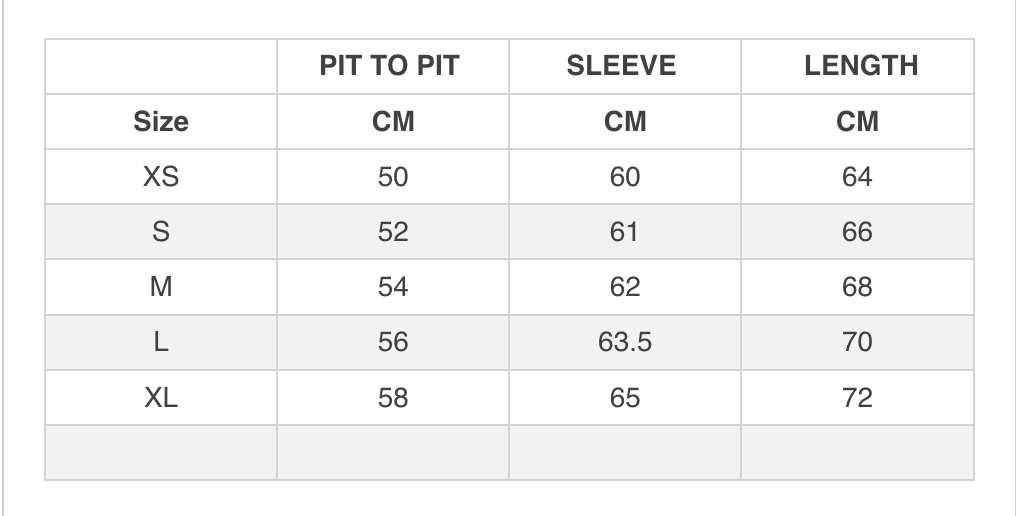Select the XL size row label
The height and width of the screenshot is (516, 1016).
161,397
